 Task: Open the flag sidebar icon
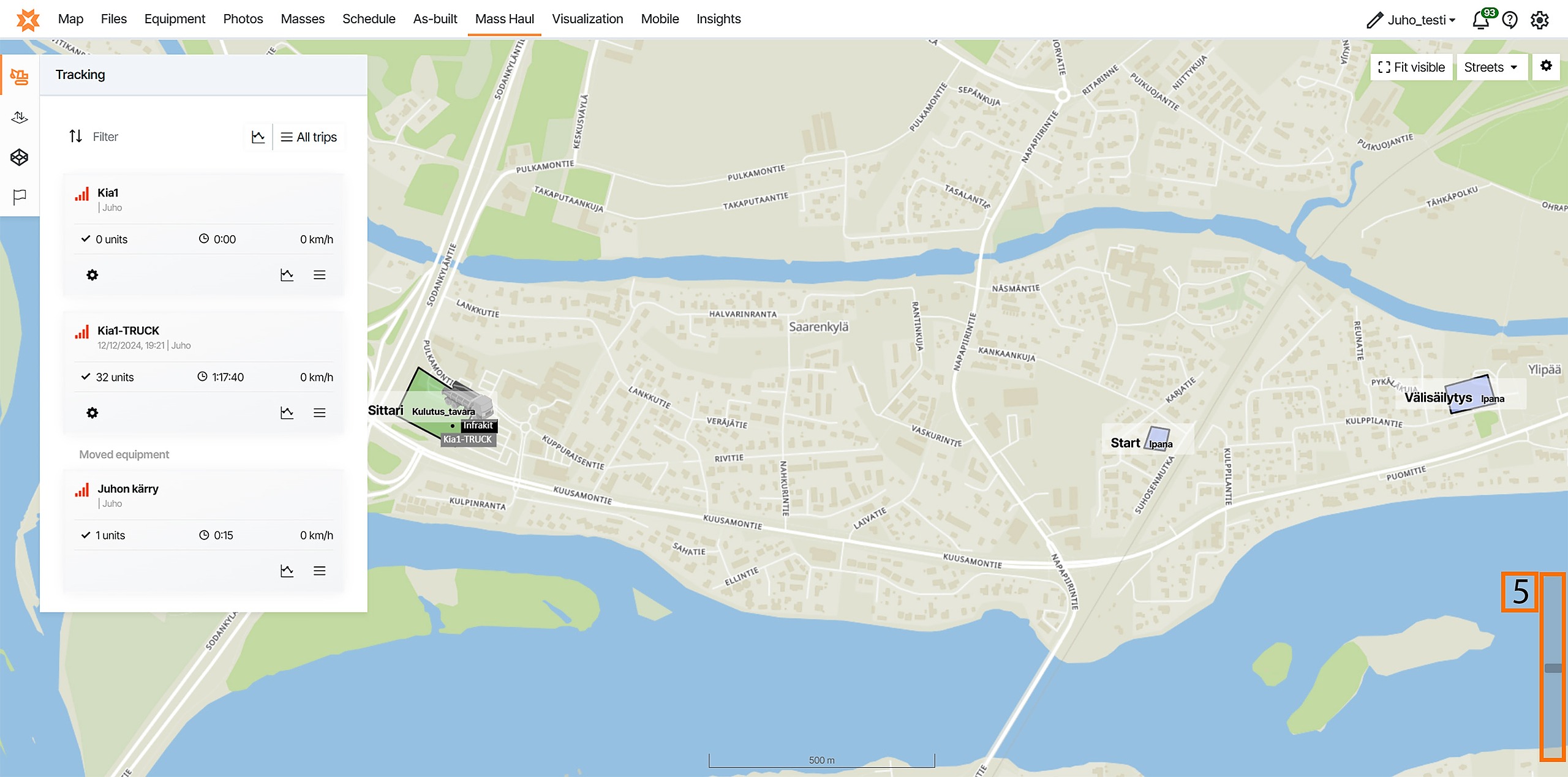click(x=20, y=197)
